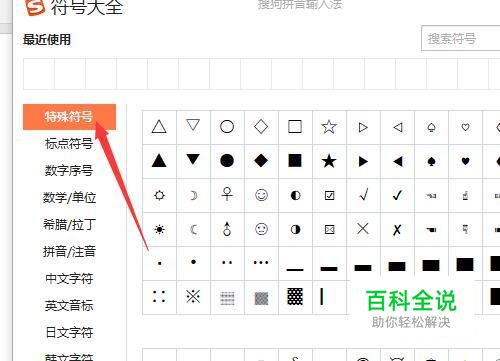Insert the hollow circle symbol
This screenshot has height=361, width=500.
tap(227, 127)
